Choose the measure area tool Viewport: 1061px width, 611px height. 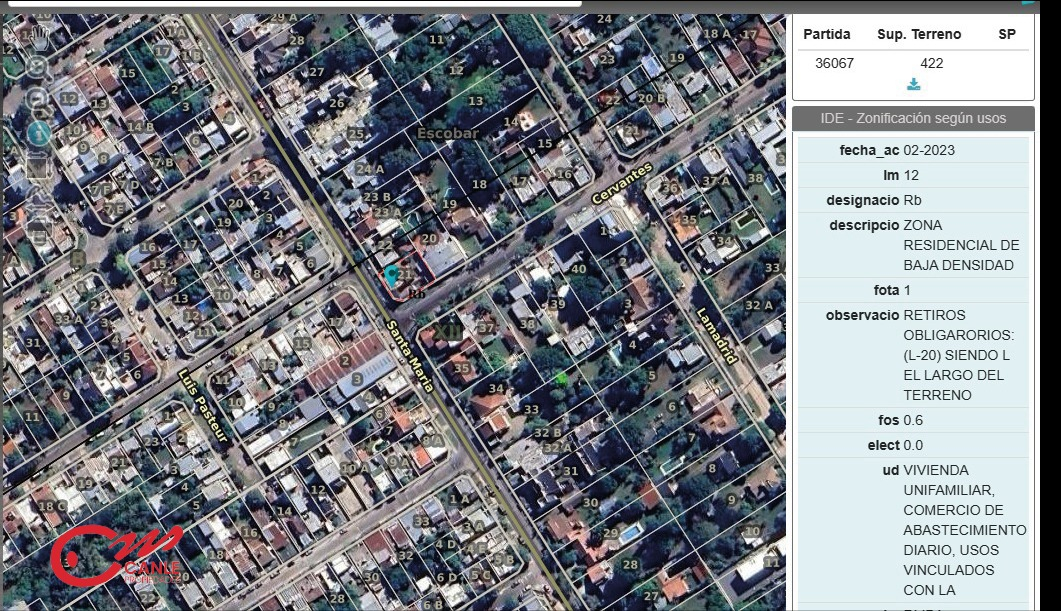pos(38,166)
